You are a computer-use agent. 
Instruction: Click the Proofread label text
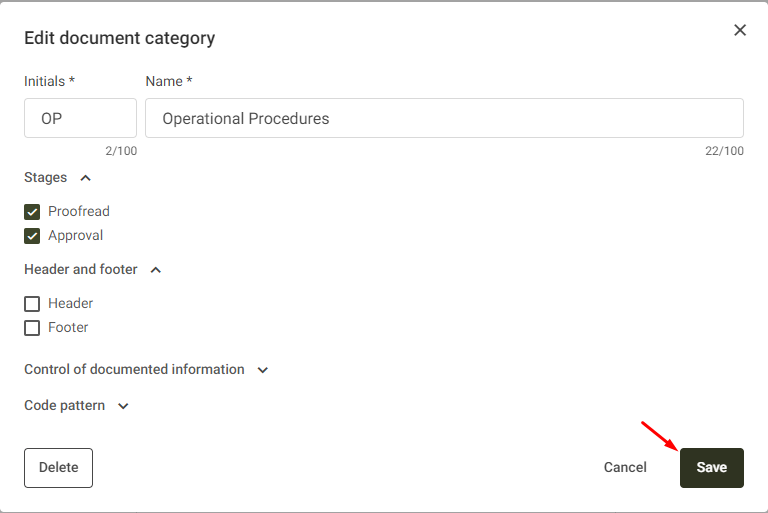coord(79,212)
